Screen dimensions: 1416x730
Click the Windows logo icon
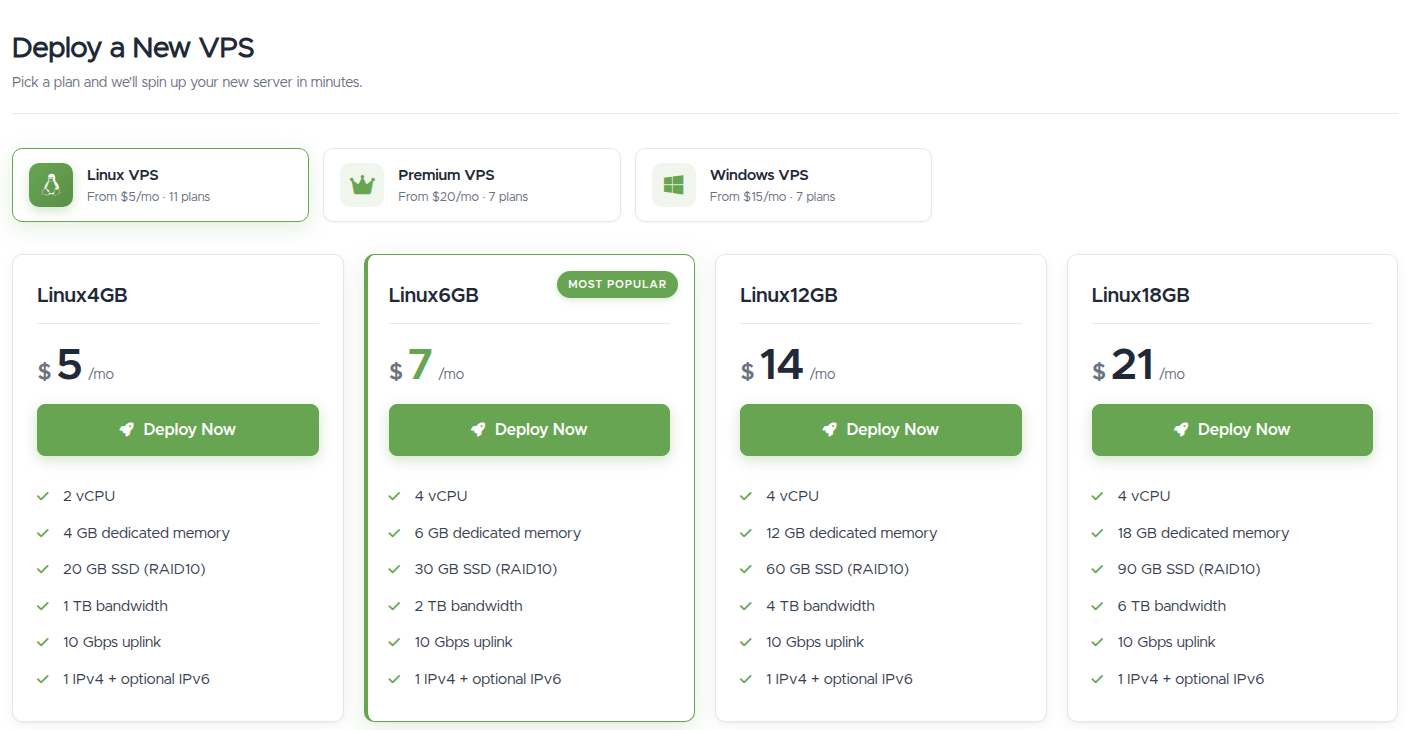tap(674, 185)
